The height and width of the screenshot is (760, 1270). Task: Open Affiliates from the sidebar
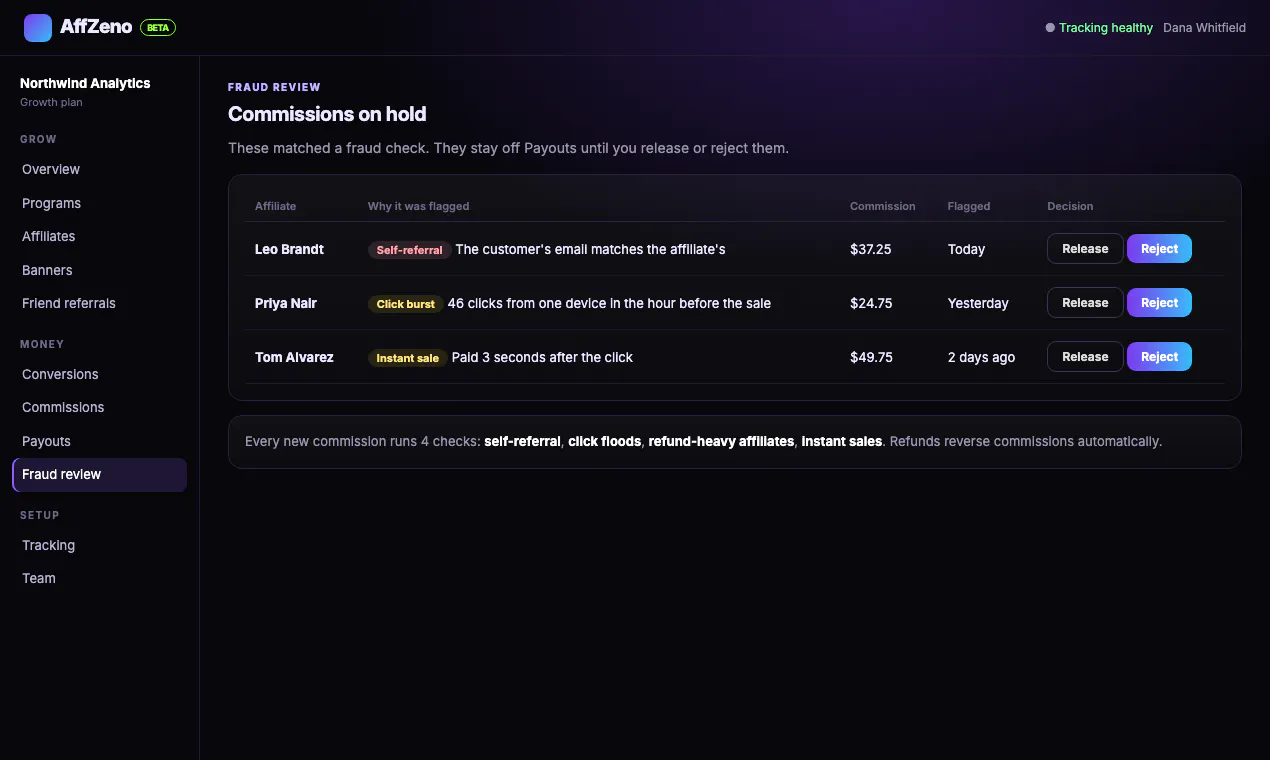tap(99, 236)
